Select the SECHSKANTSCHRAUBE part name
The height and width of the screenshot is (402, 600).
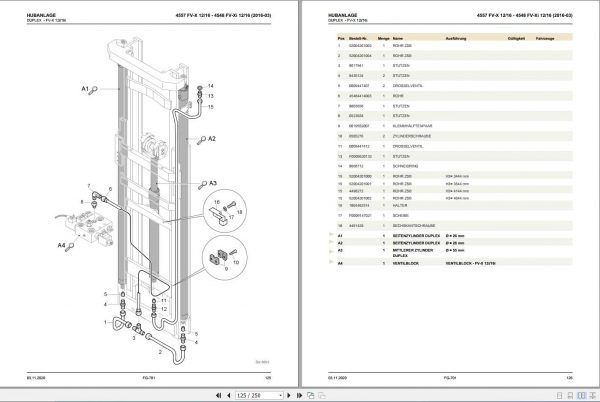[414, 226]
